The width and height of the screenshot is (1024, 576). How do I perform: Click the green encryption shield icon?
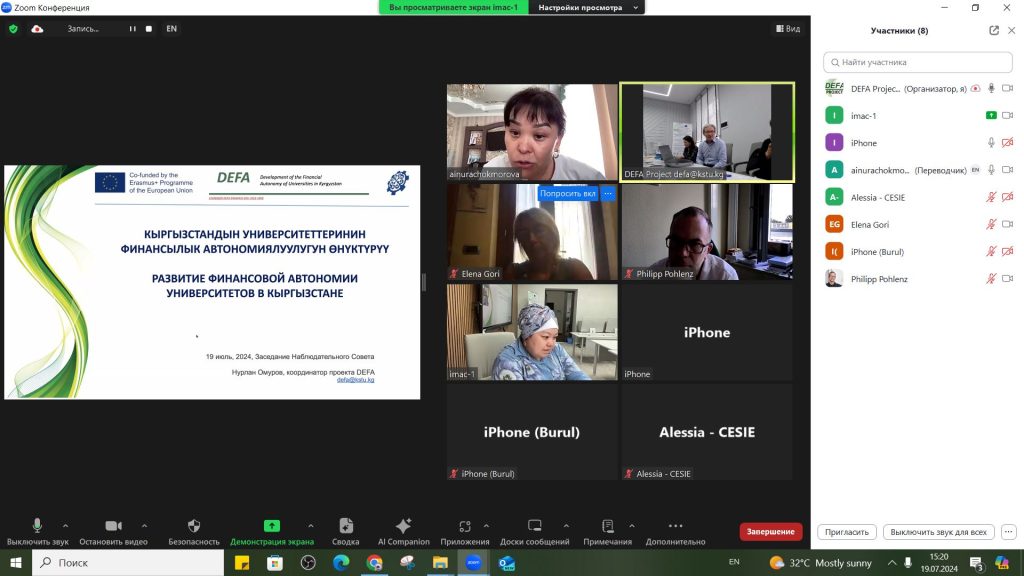pyautogui.click(x=13, y=29)
